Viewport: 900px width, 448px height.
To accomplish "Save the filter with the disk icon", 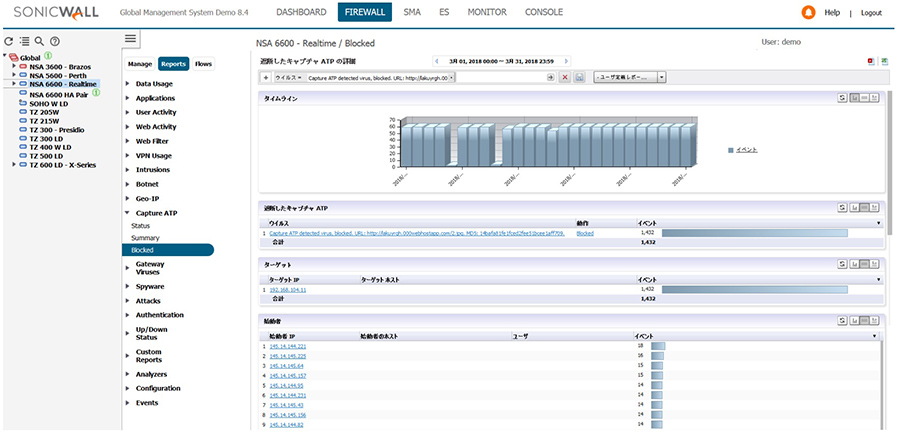I will pyautogui.click(x=579, y=77).
